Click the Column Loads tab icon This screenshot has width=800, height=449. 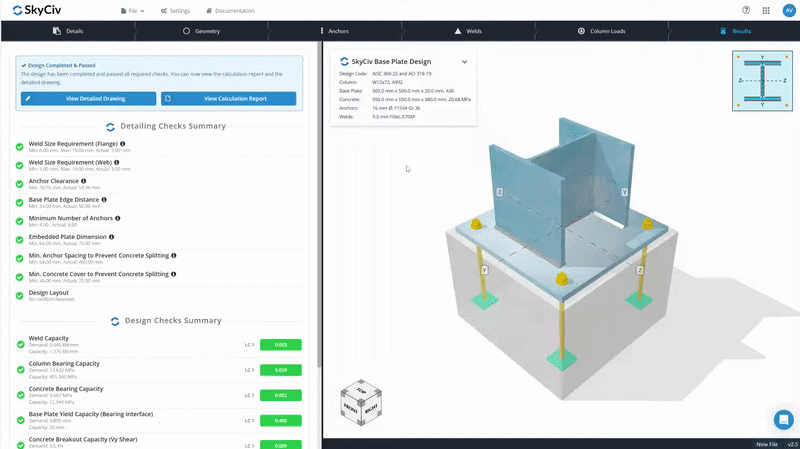coord(581,31)
